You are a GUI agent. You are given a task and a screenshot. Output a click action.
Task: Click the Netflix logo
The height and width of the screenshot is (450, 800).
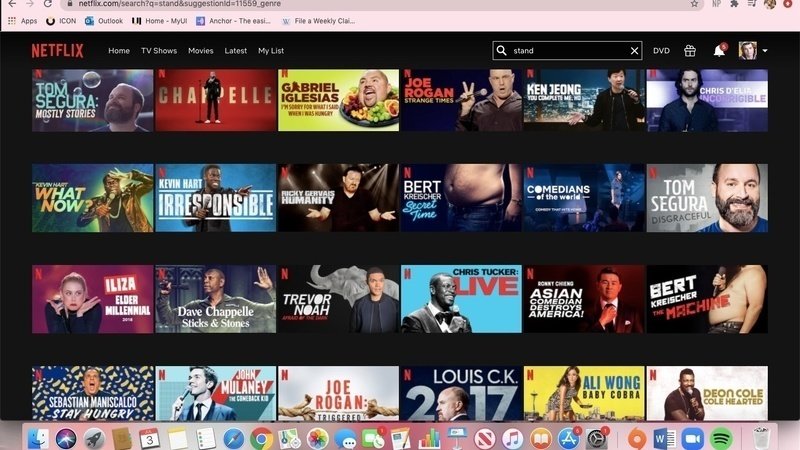[x=57, y=51]
